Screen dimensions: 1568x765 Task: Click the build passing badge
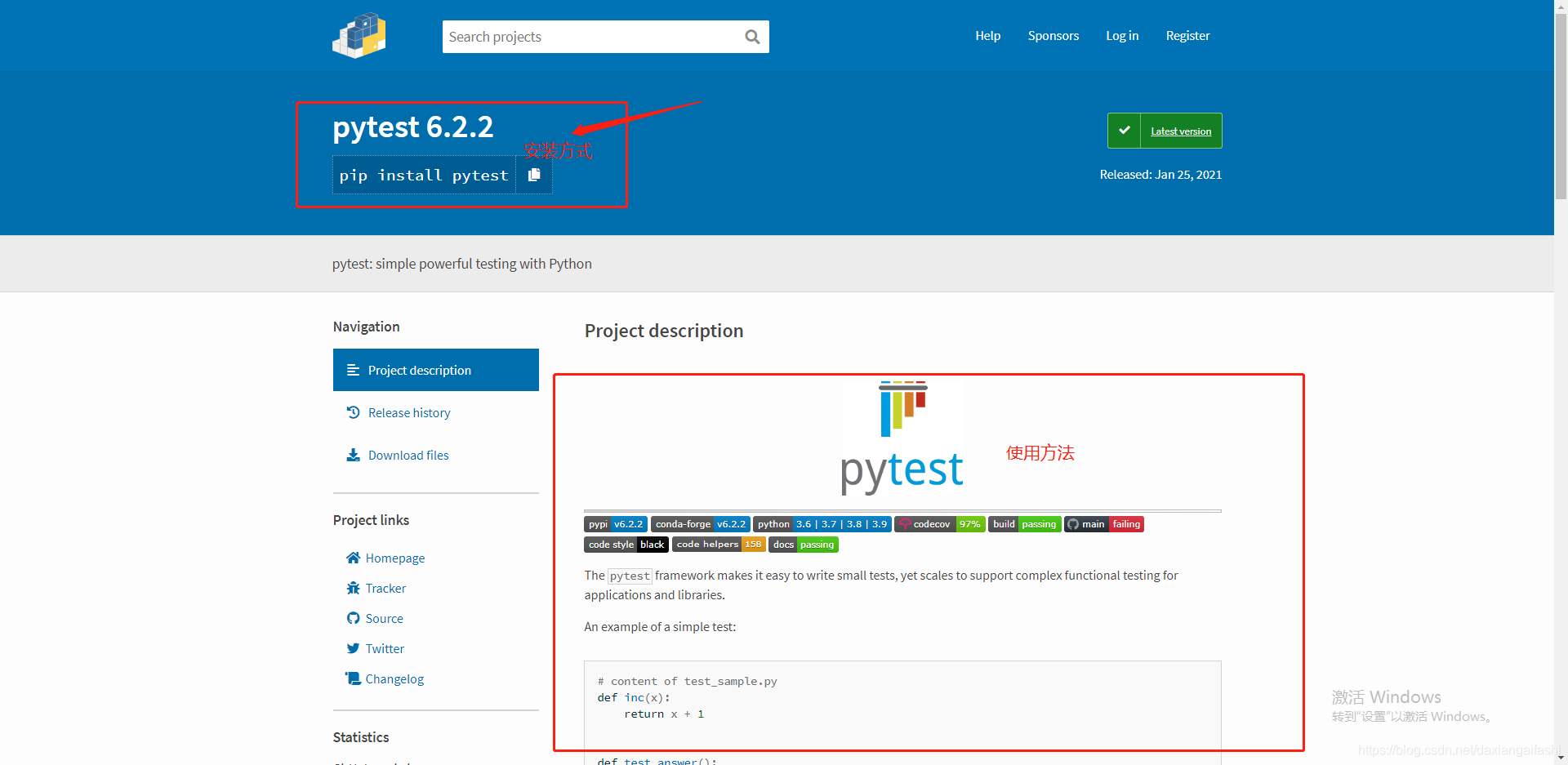(x=1025, y=524)
